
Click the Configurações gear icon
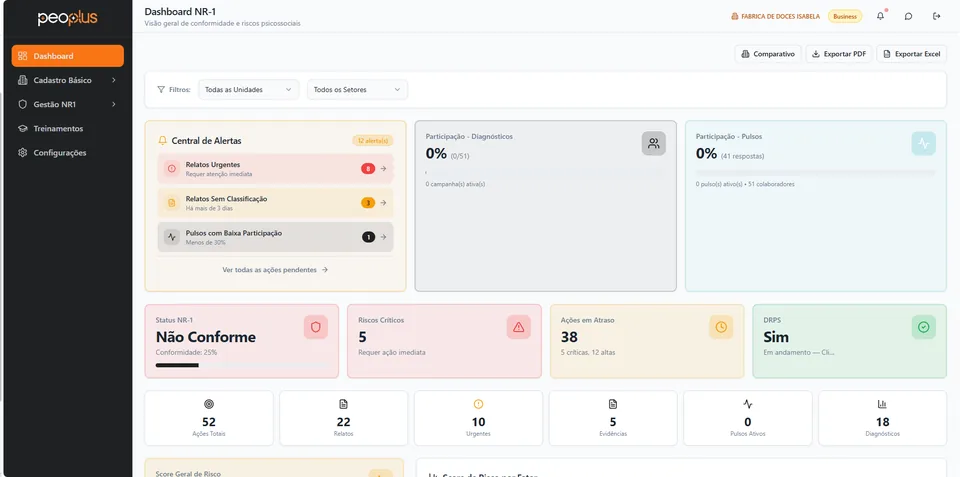pos(23,153)
